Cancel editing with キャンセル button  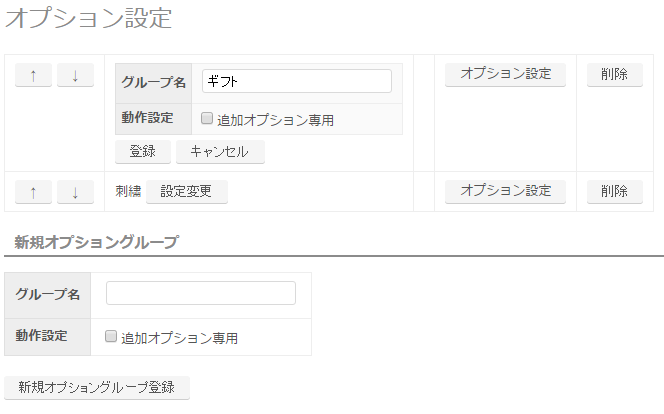click(x=220, y=152)
